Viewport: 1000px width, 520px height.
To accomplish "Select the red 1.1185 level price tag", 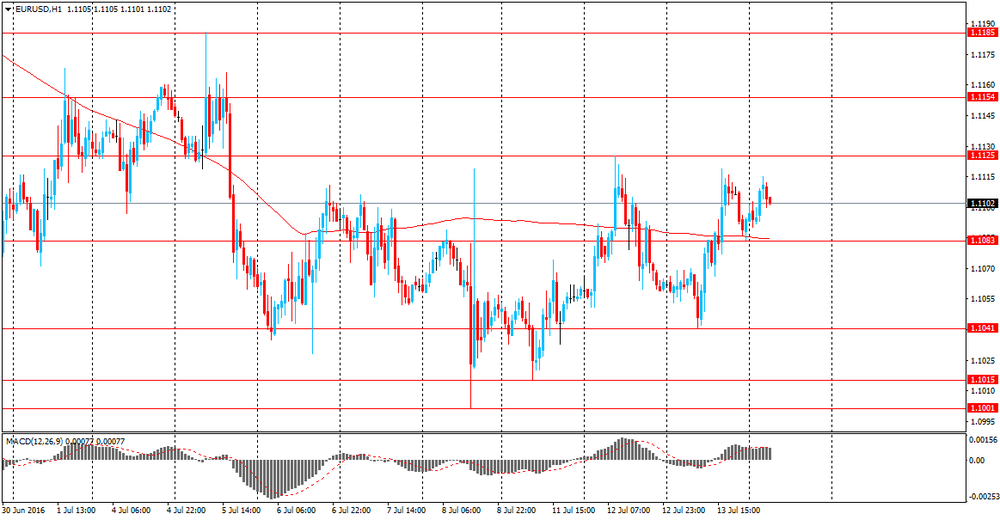I will click(983, 33).
